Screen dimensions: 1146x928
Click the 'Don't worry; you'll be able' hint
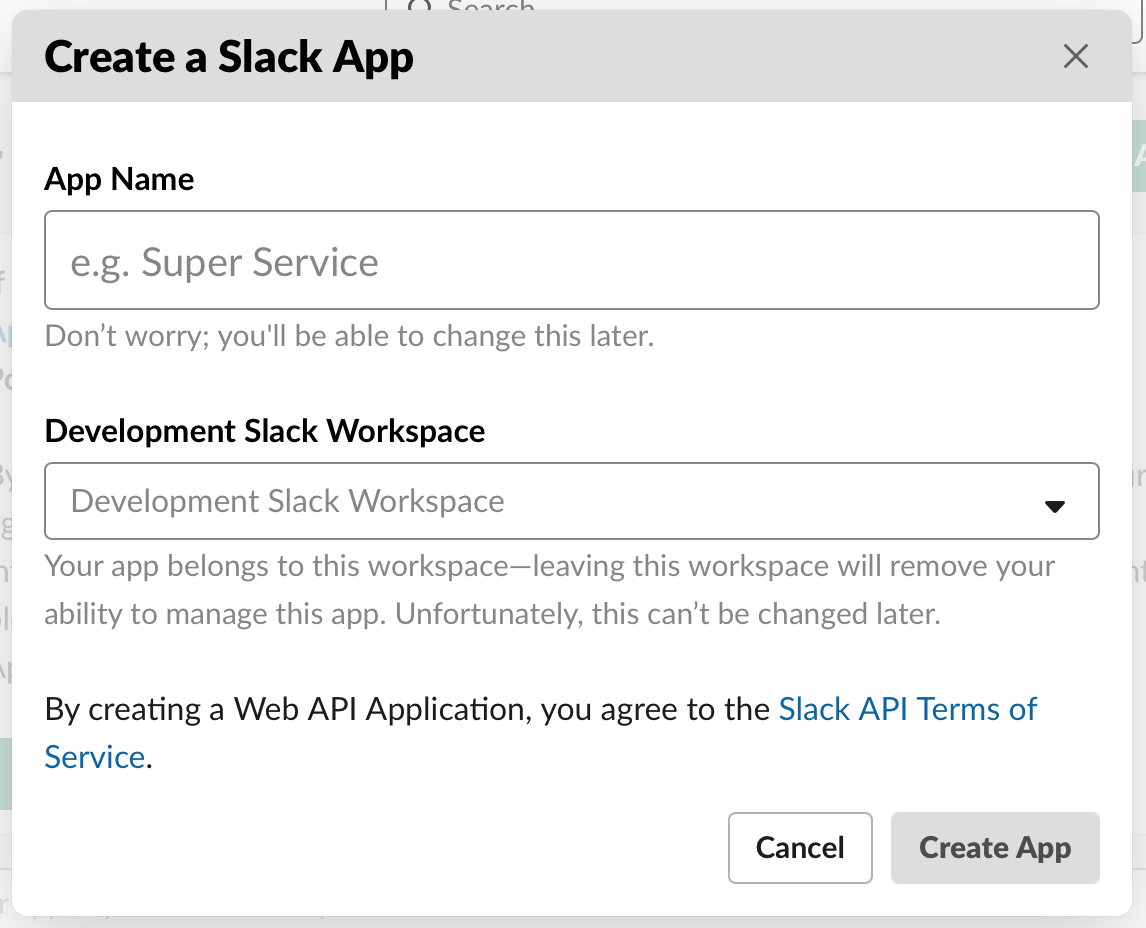349,336
